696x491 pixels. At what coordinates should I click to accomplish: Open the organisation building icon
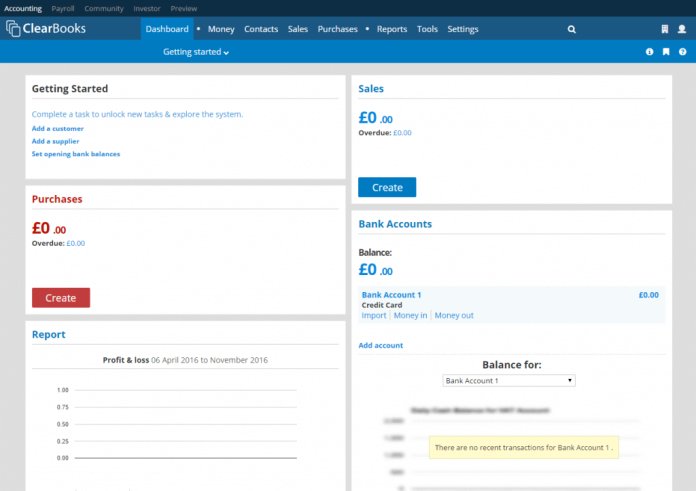tap(664, 29)
